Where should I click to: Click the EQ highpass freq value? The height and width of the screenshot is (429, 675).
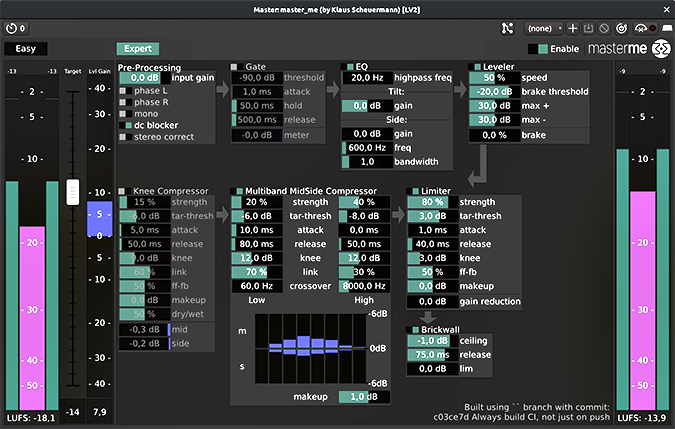tap(367, 77)
